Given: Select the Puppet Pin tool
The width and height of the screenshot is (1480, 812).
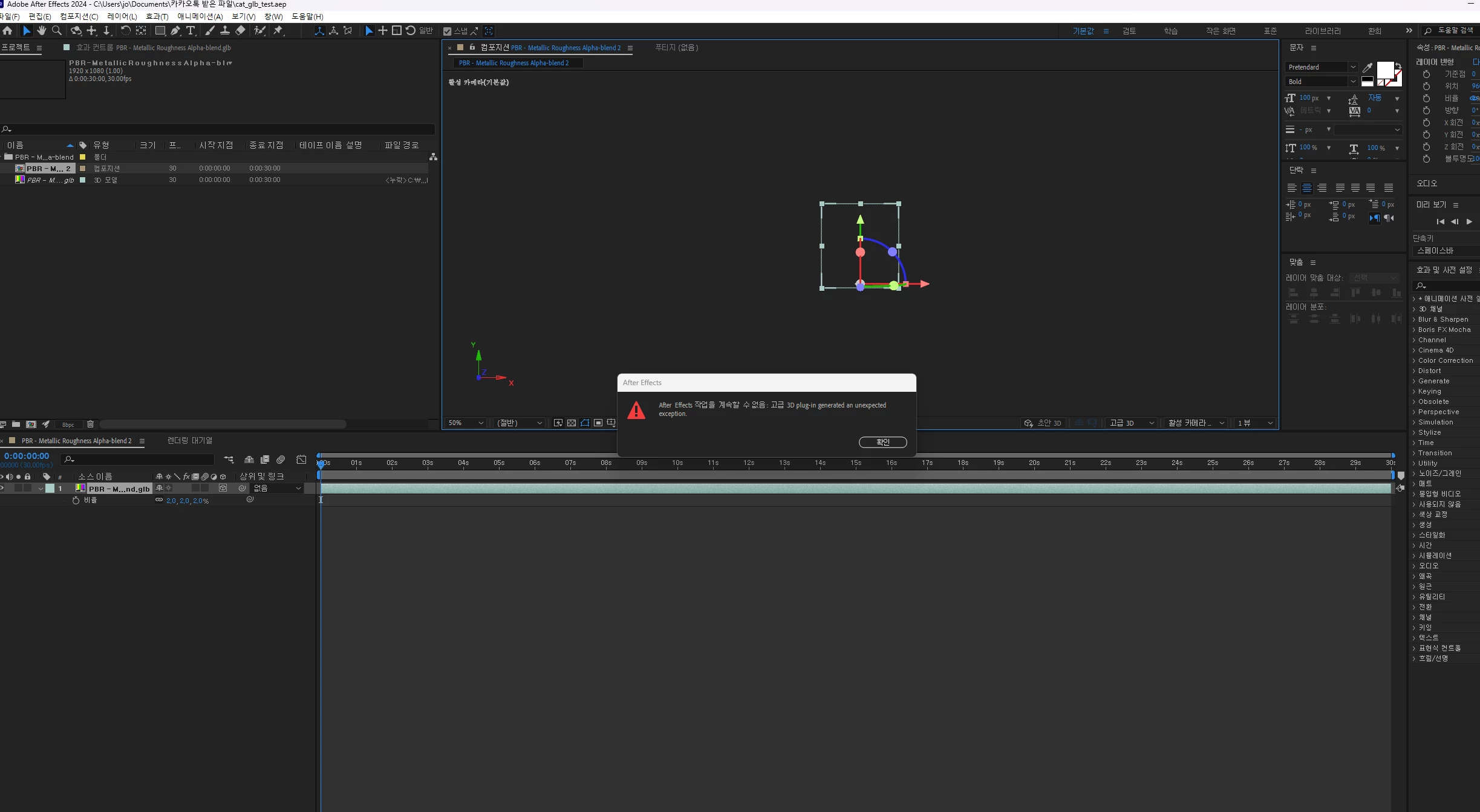Looking at the screenshot, I should (x=278, y=30).
